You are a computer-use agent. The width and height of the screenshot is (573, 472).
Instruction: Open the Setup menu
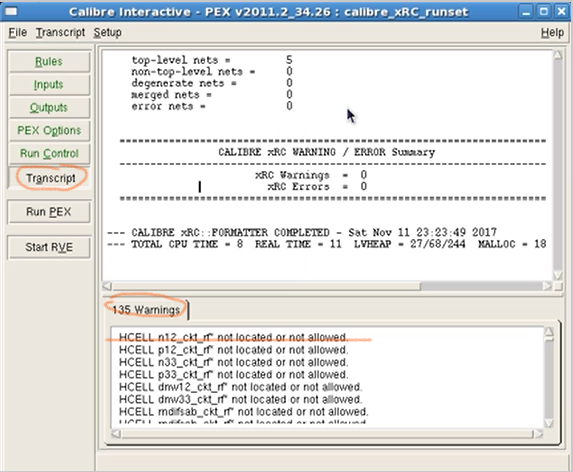107,33
